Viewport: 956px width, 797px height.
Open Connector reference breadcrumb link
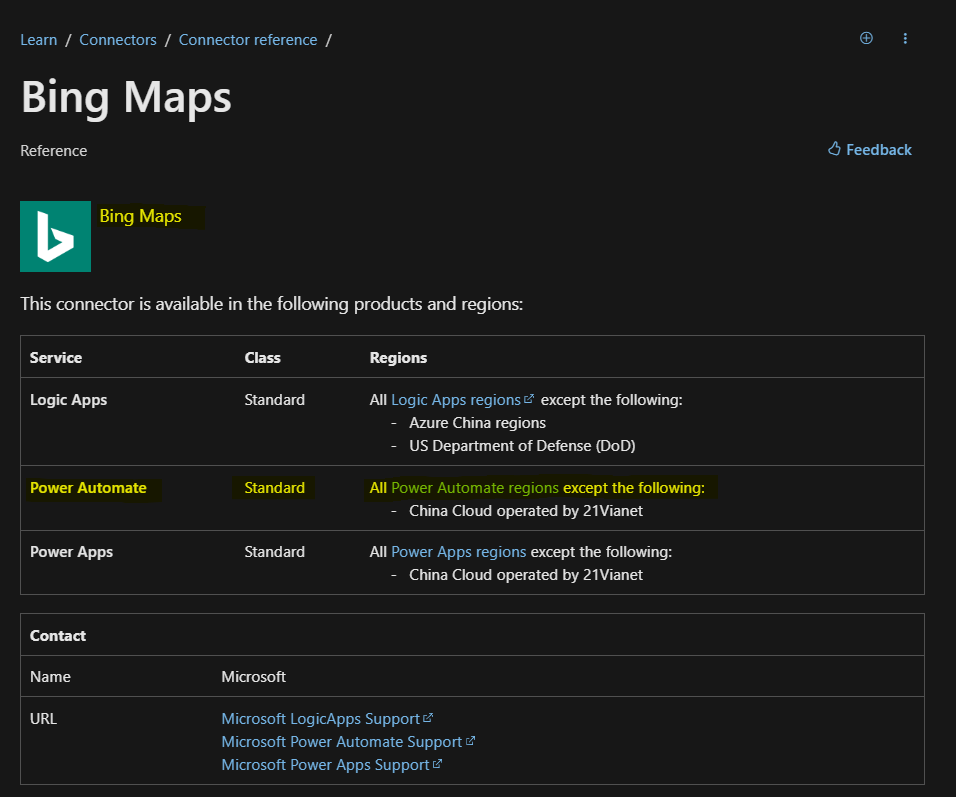(248, 40)
